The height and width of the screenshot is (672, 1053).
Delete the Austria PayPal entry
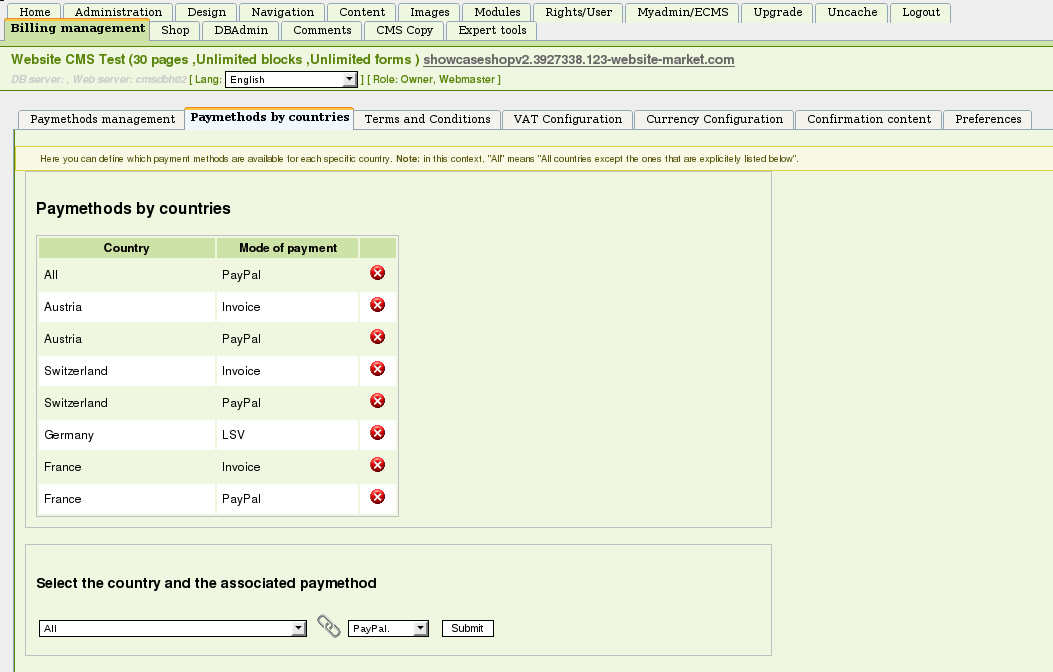[x=377, y=337]
